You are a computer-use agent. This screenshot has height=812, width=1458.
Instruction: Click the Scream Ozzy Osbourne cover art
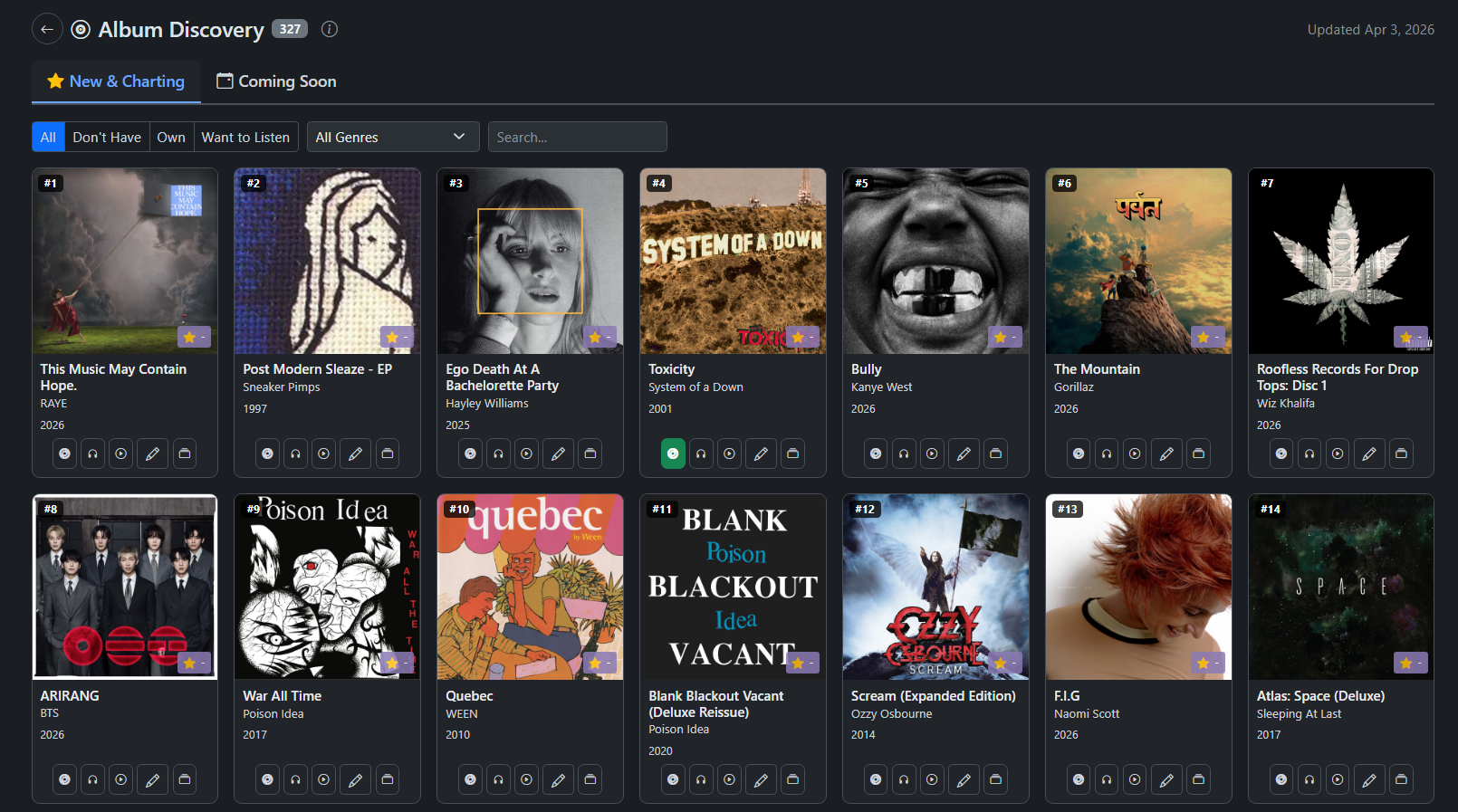click(x=935, y=587)
